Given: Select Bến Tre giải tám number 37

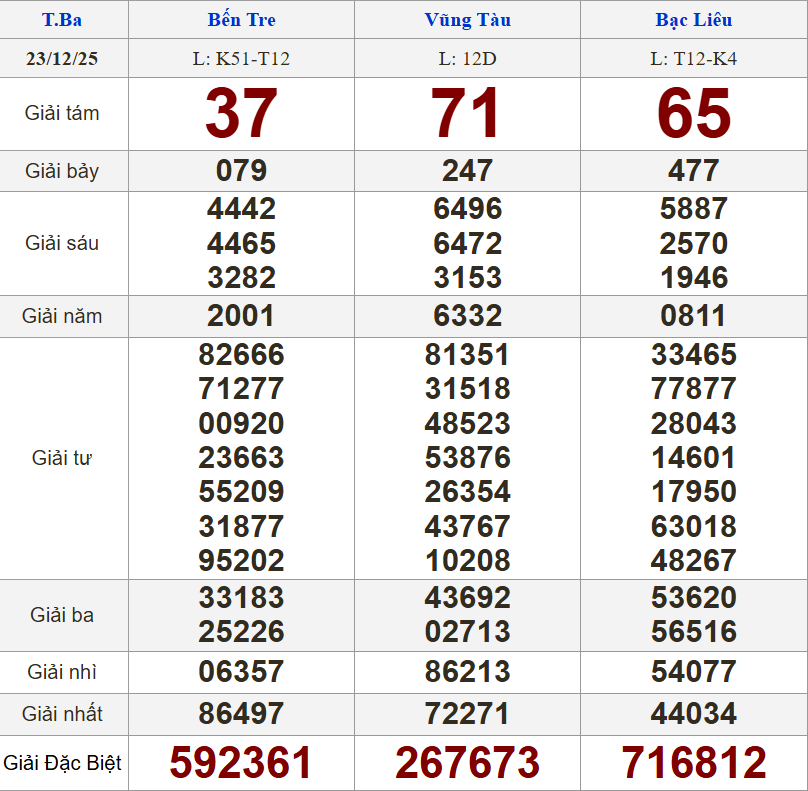Looking at the screenshot, I should [x=241, y=113].
